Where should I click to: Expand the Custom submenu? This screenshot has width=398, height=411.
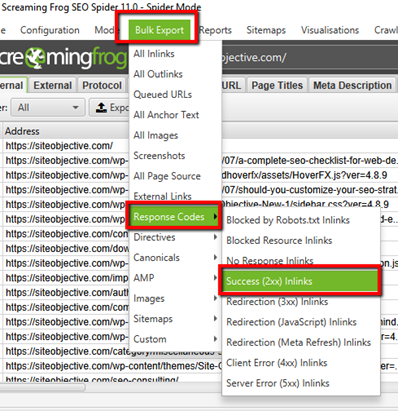[x=175, y=339]
